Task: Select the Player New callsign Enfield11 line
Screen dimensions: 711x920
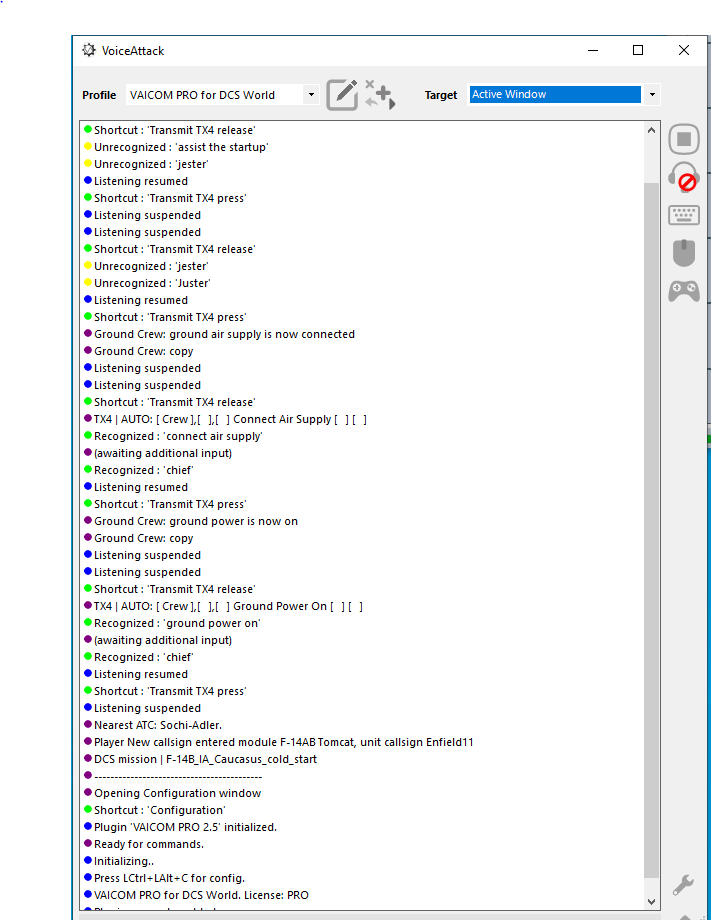Action: [279, 743]
